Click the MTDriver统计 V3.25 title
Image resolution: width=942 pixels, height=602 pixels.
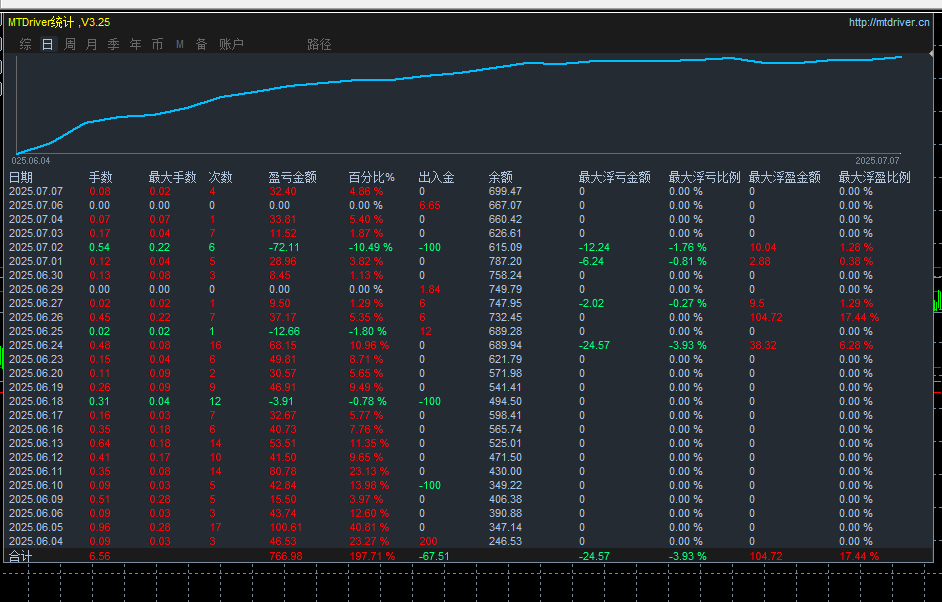point(59,22)
